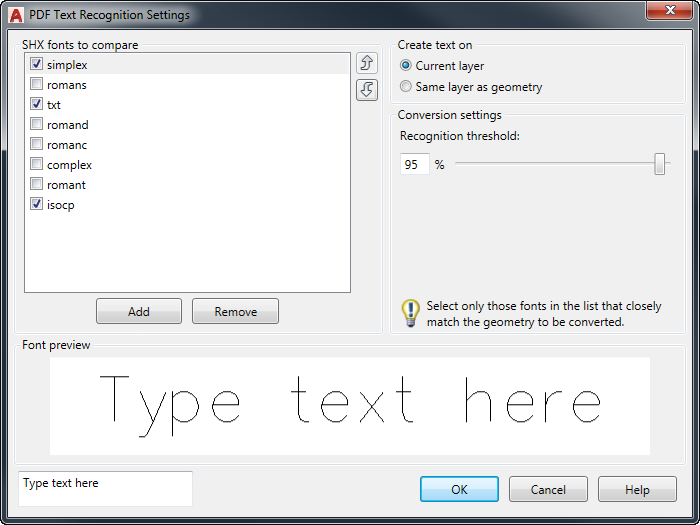The width and height of the screenshot is (700, 525).
Task: Cancel the dialog
Action: 548,489
